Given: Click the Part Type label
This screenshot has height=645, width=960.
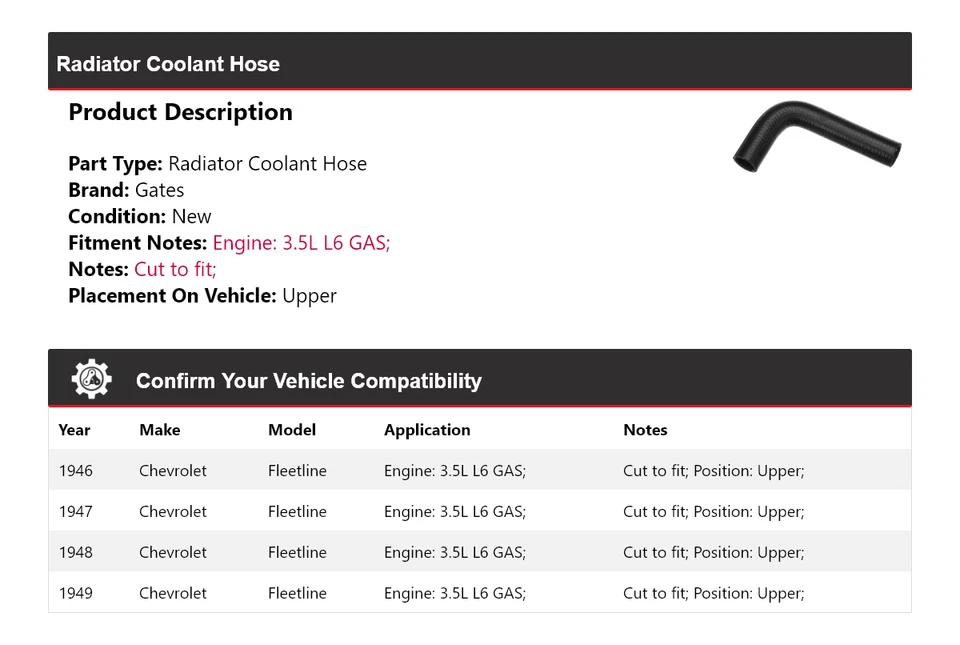Looking at the screenshot, I should pyautogui.click(x=115, y=164).
